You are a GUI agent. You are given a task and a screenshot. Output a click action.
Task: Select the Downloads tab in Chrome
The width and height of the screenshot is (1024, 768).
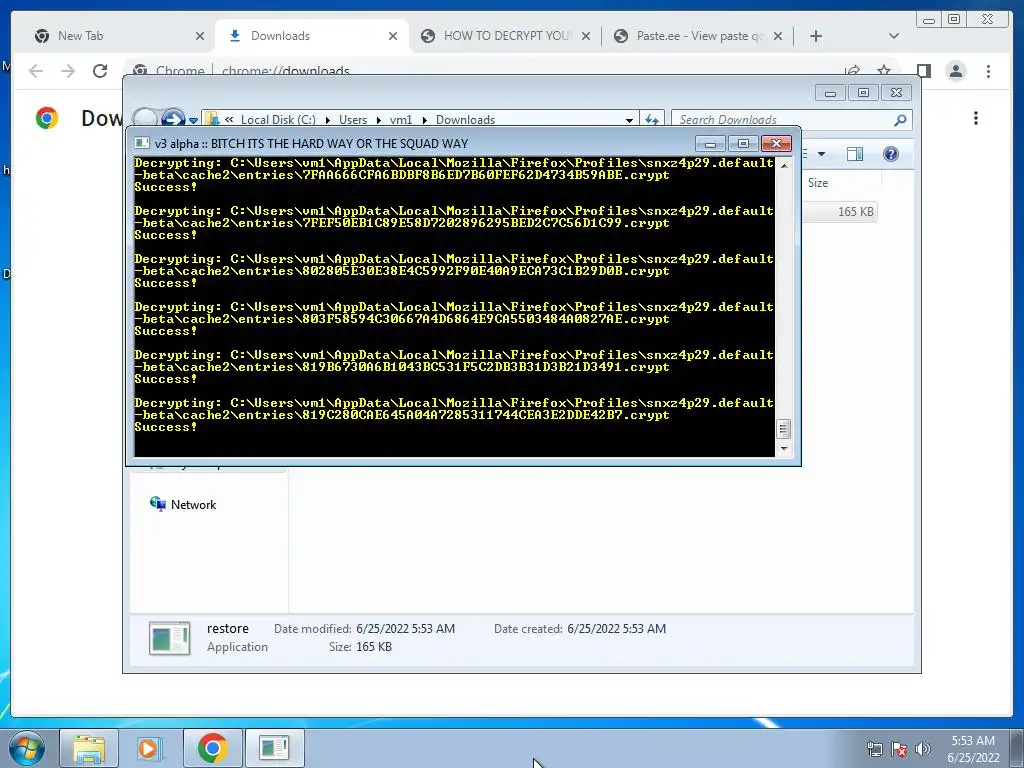pos(312,36)
